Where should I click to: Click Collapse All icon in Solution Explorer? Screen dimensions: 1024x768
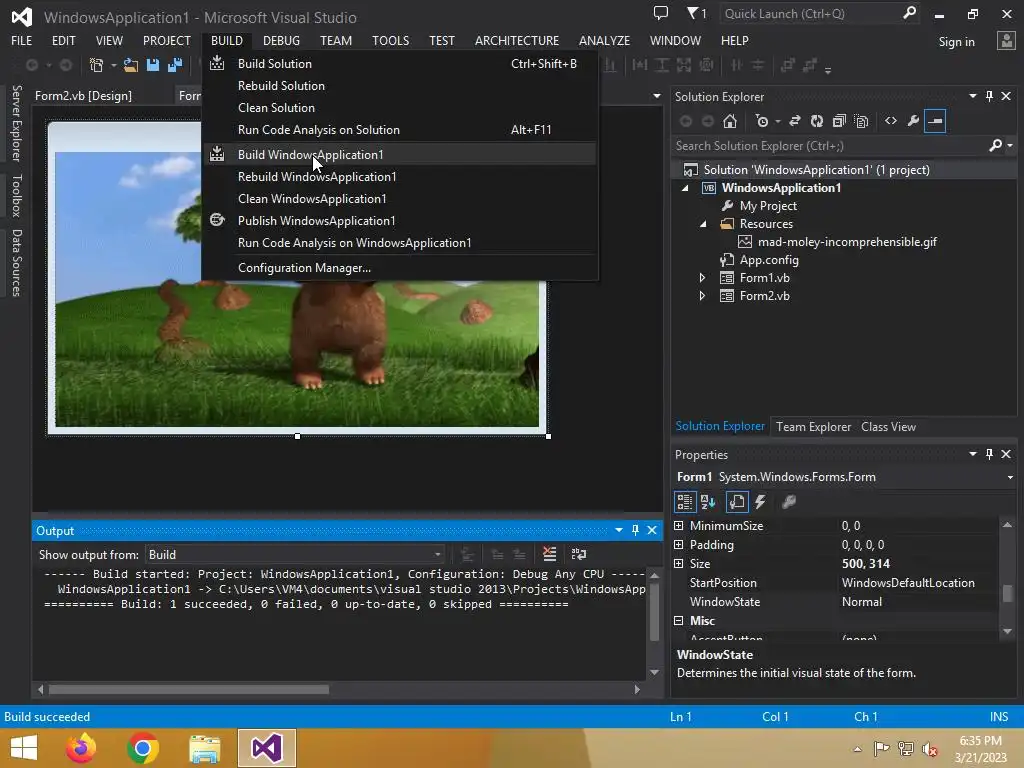(x=839, y=121)
